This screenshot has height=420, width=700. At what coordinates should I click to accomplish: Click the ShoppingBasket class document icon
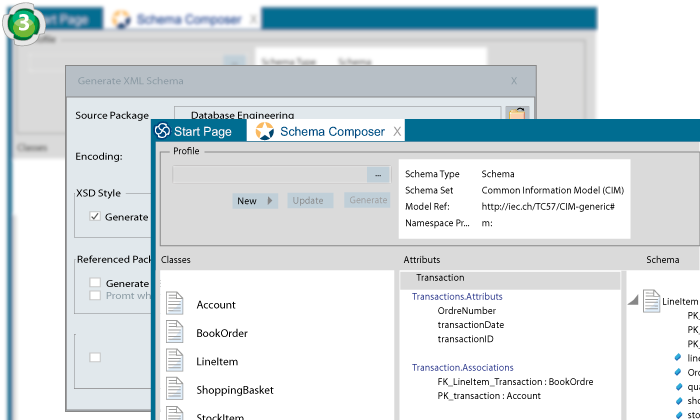(175, 389)
